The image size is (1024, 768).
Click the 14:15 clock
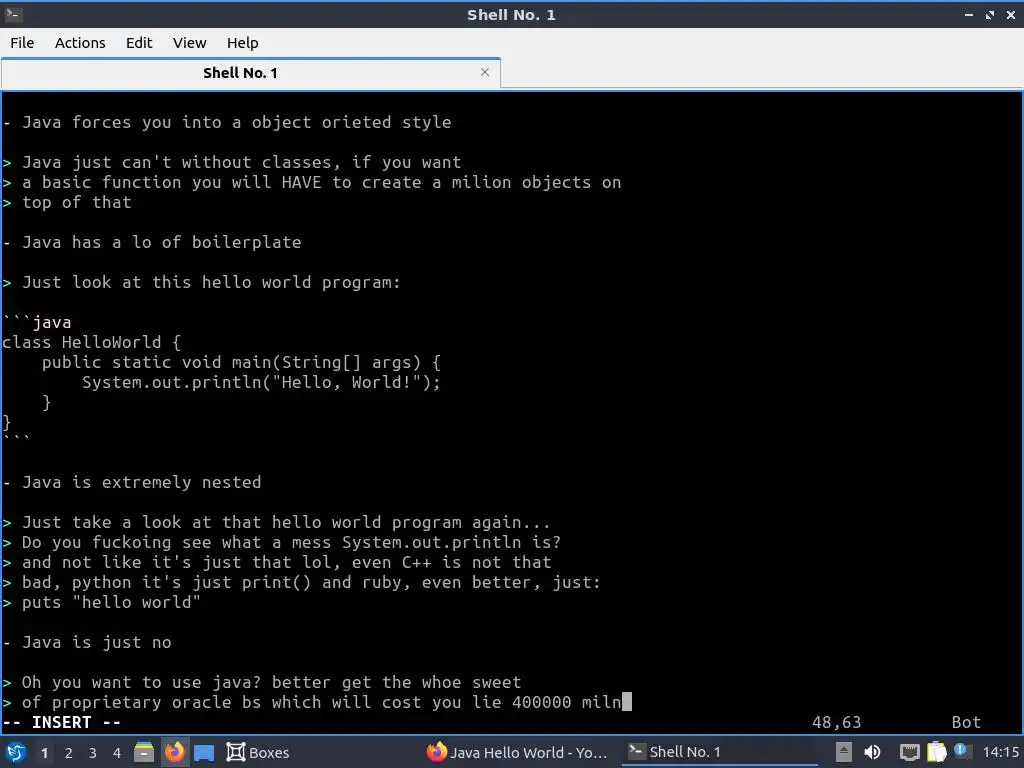click(1000, 752)
